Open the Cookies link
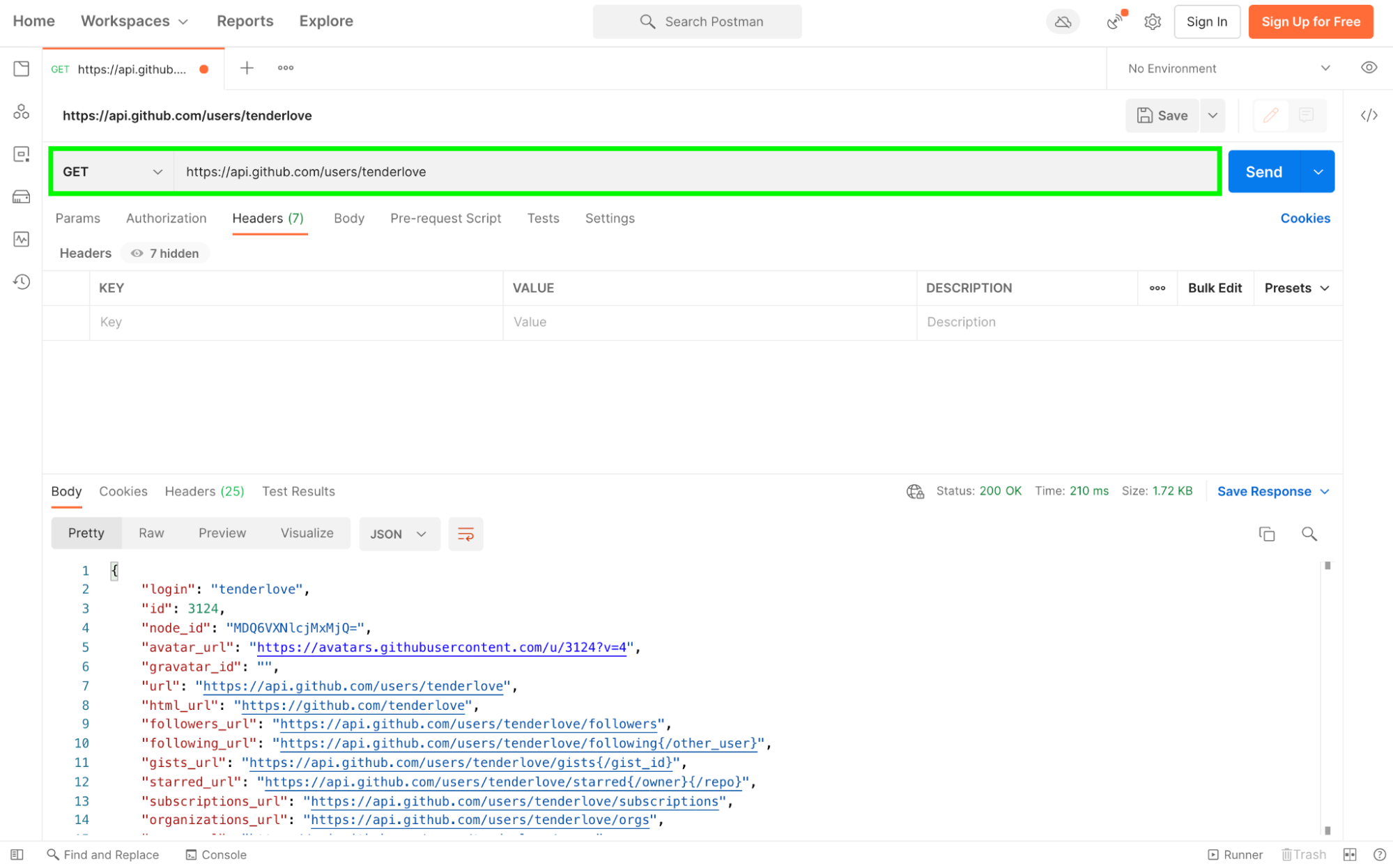The height and width of the screenshot is (868, 1393). (1305, 218)
